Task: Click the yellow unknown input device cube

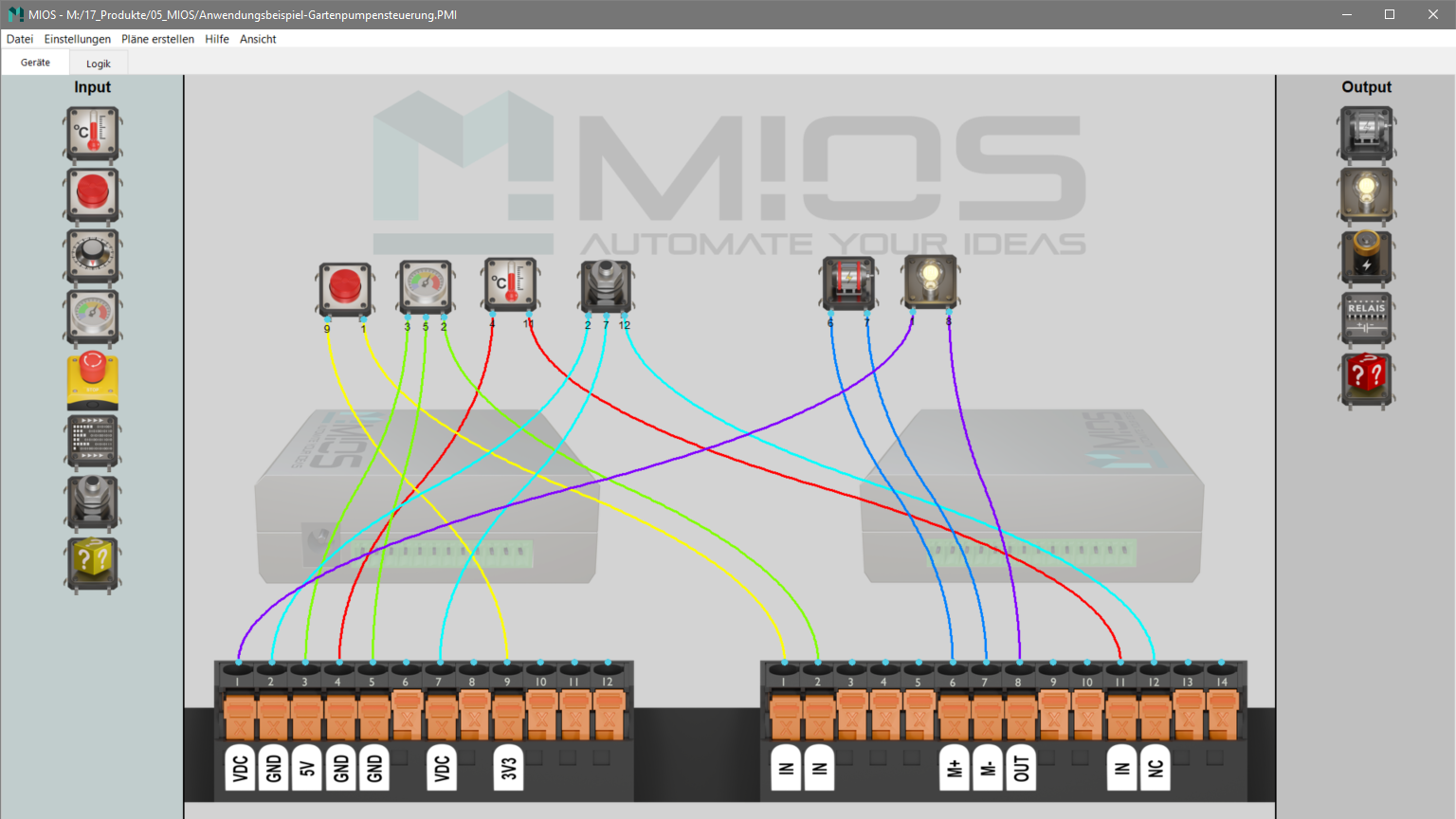Action: tap(92, 563)
